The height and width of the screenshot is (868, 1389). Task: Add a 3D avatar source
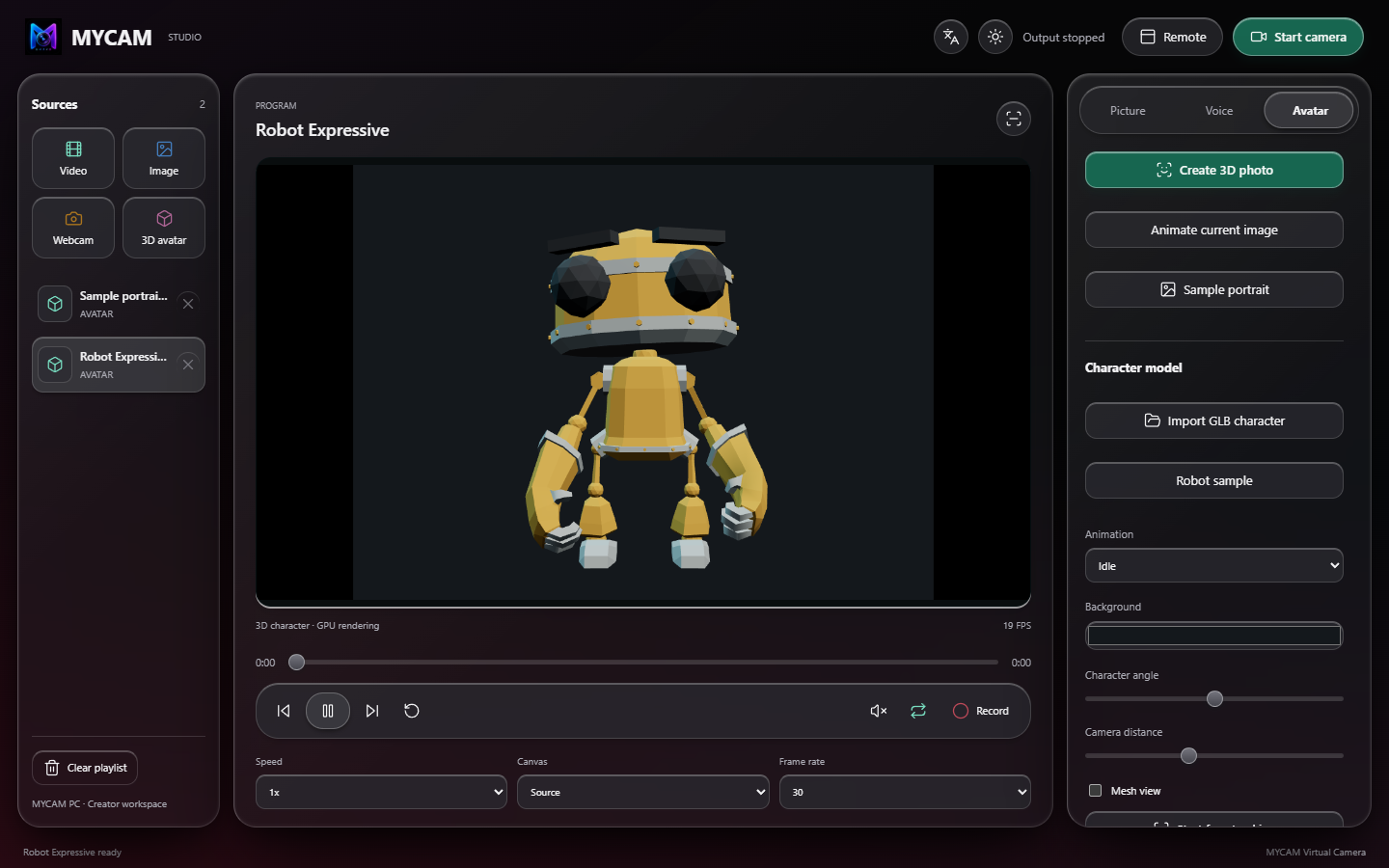[x=164, y=228]
